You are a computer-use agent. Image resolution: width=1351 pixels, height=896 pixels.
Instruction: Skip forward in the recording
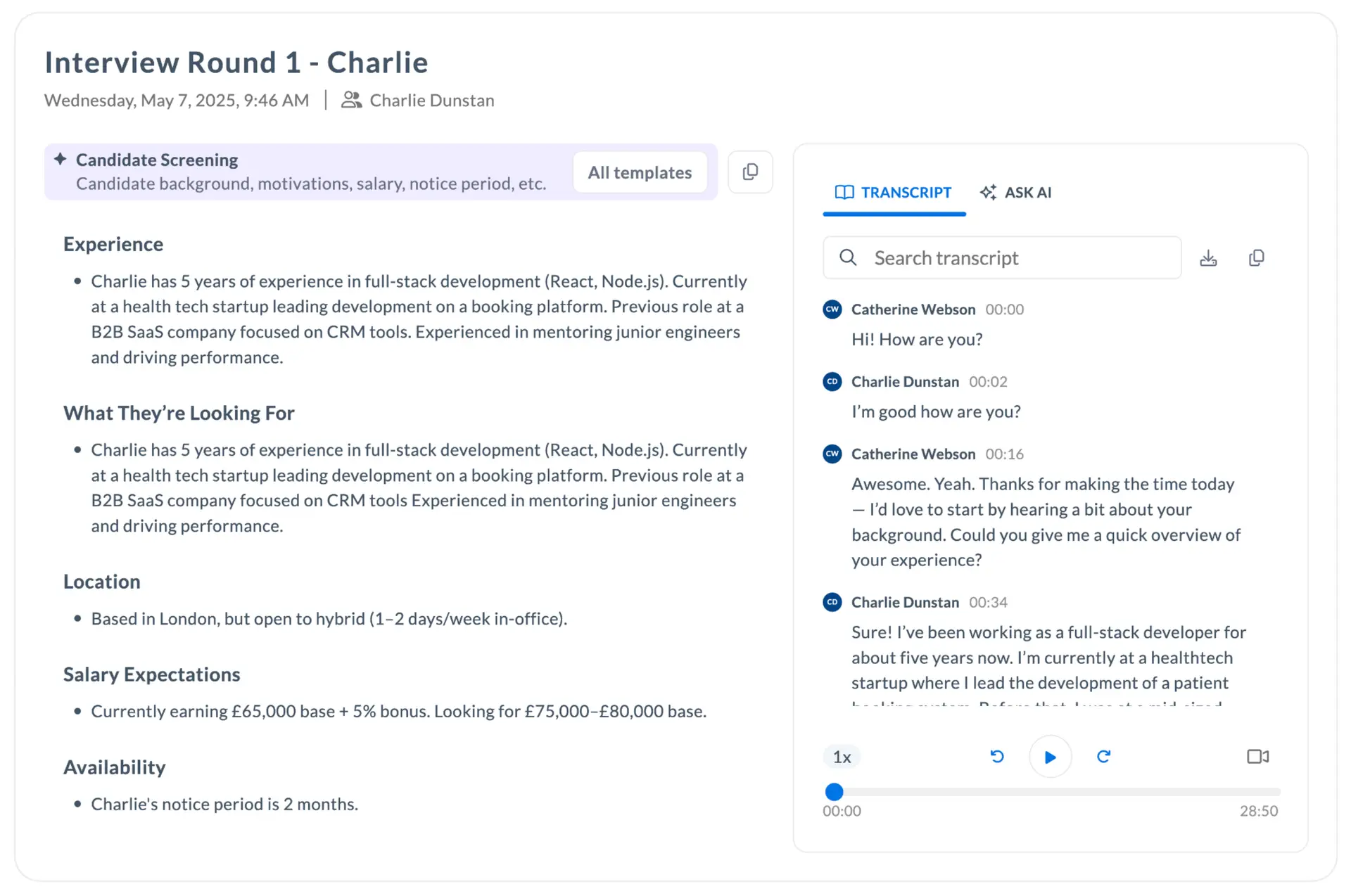coord(1103,756)
